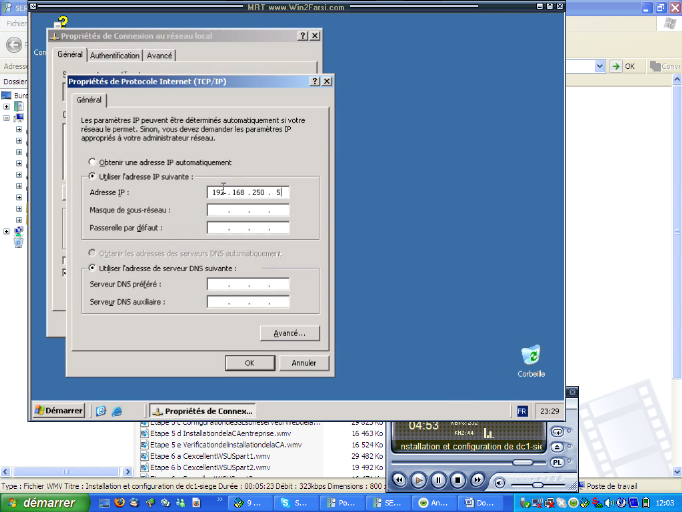Viewport: 682px width, 512px height.
Task: Stop playback in media player
Action: click(458, 480)
